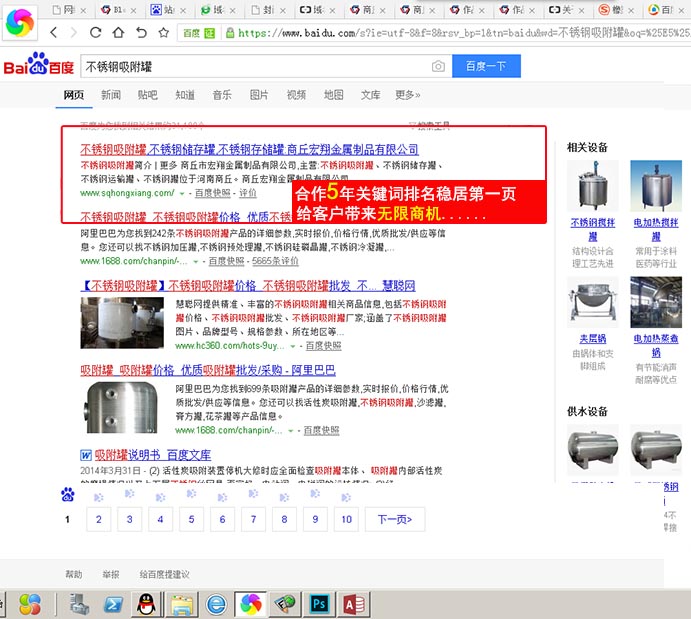
Task: Expand dropdown arrow after www.sqhongxiang.com/
Action: [182, 194]
